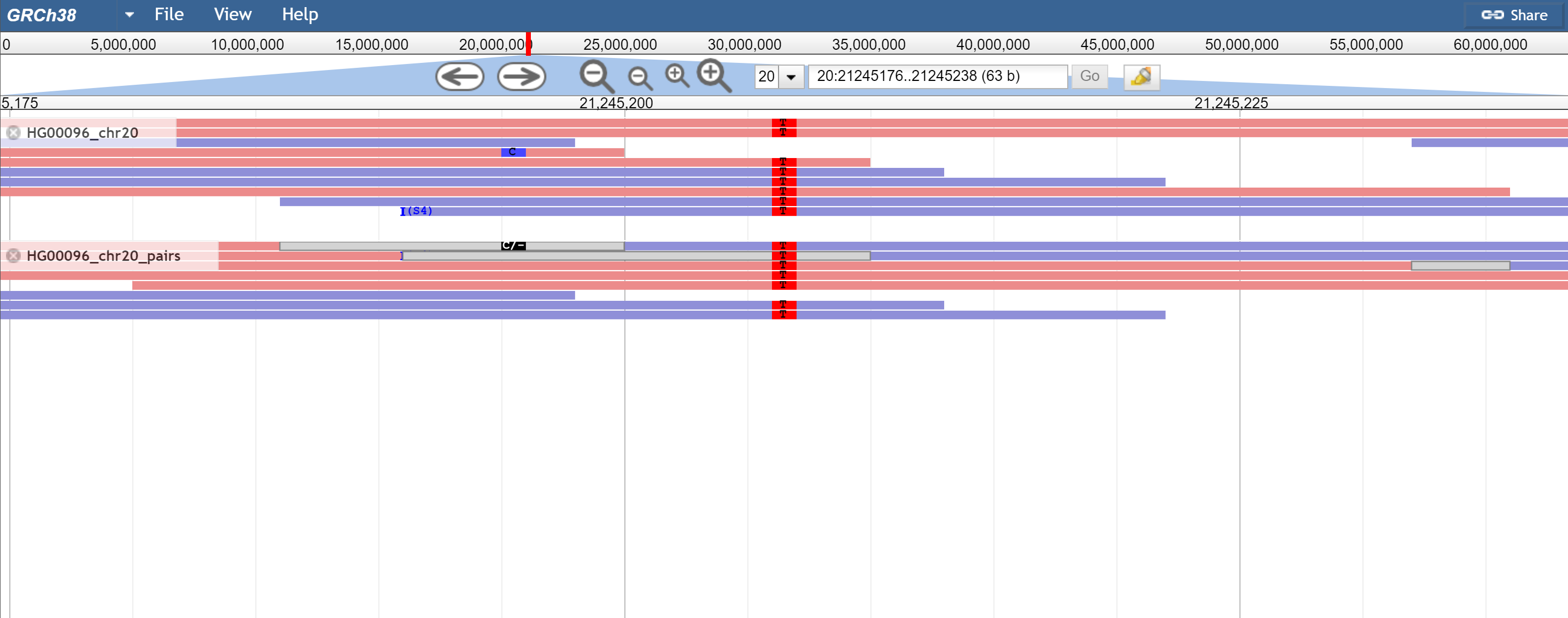Click 40,000,000 on the overview ruler
The height and width of the screenshot is (618, 1568).
pyautogui.click(x=993, y=44)
